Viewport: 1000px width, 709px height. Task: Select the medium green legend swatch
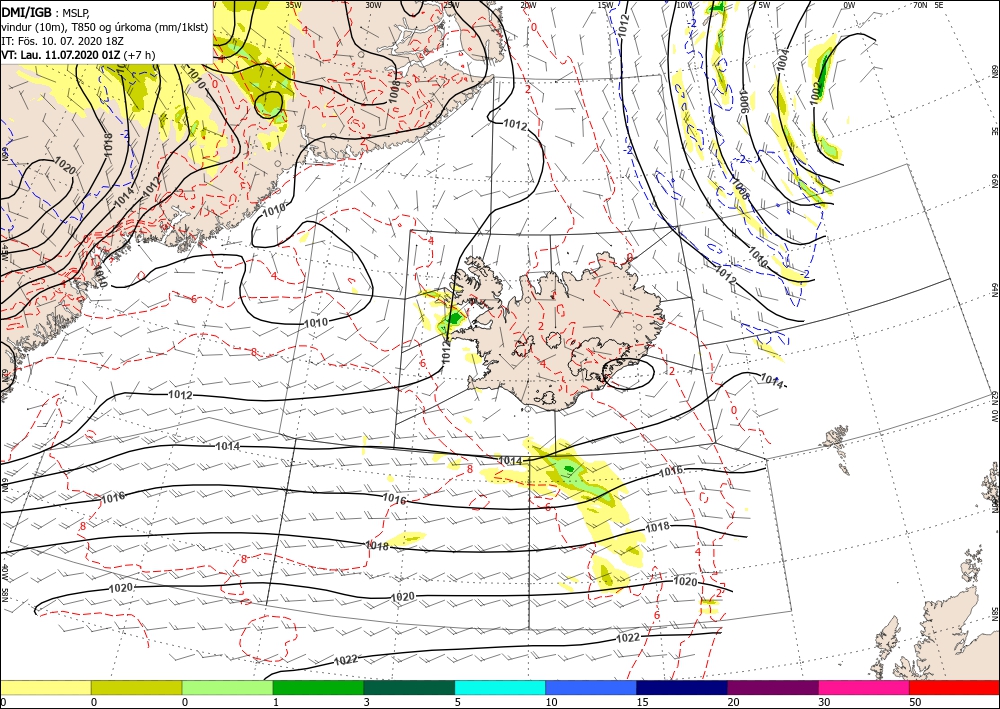tap(318, 687)
